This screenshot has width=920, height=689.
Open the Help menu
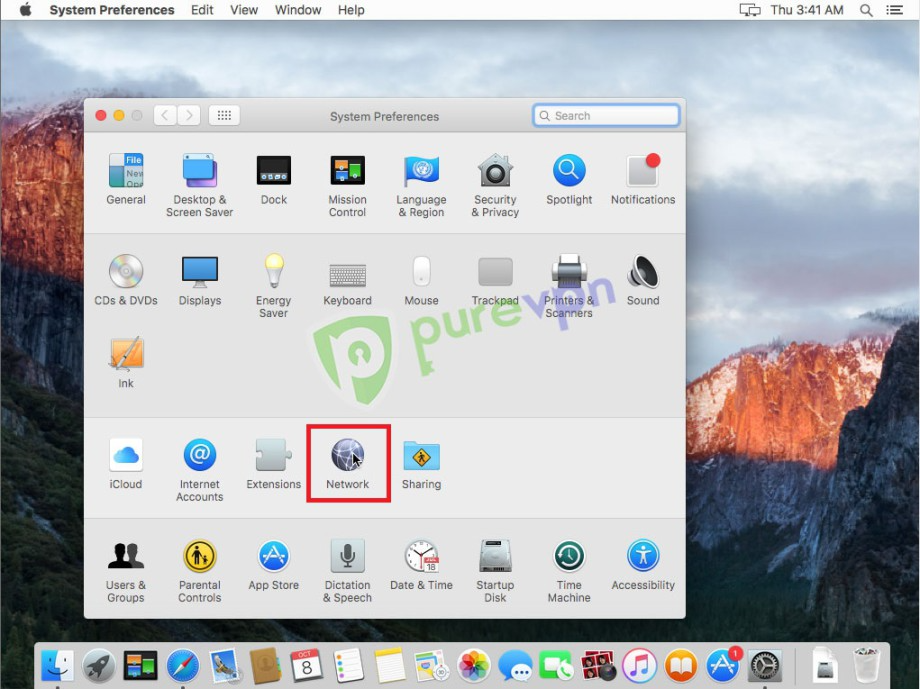click(351, 10)
